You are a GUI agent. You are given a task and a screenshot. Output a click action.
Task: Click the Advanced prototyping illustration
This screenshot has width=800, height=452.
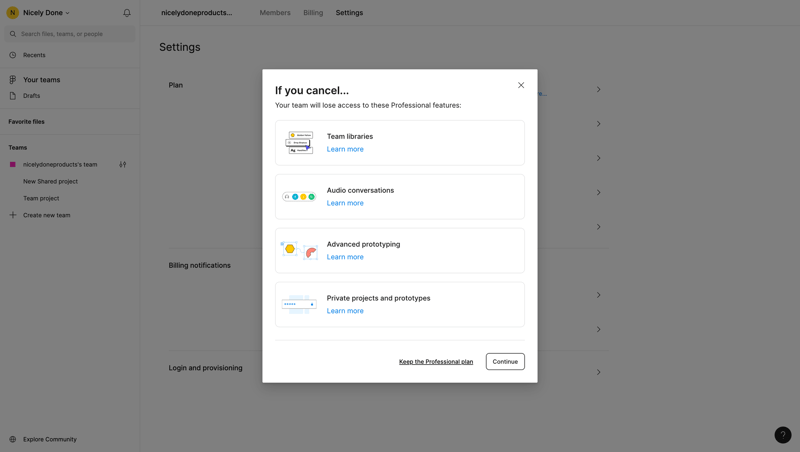299,250
